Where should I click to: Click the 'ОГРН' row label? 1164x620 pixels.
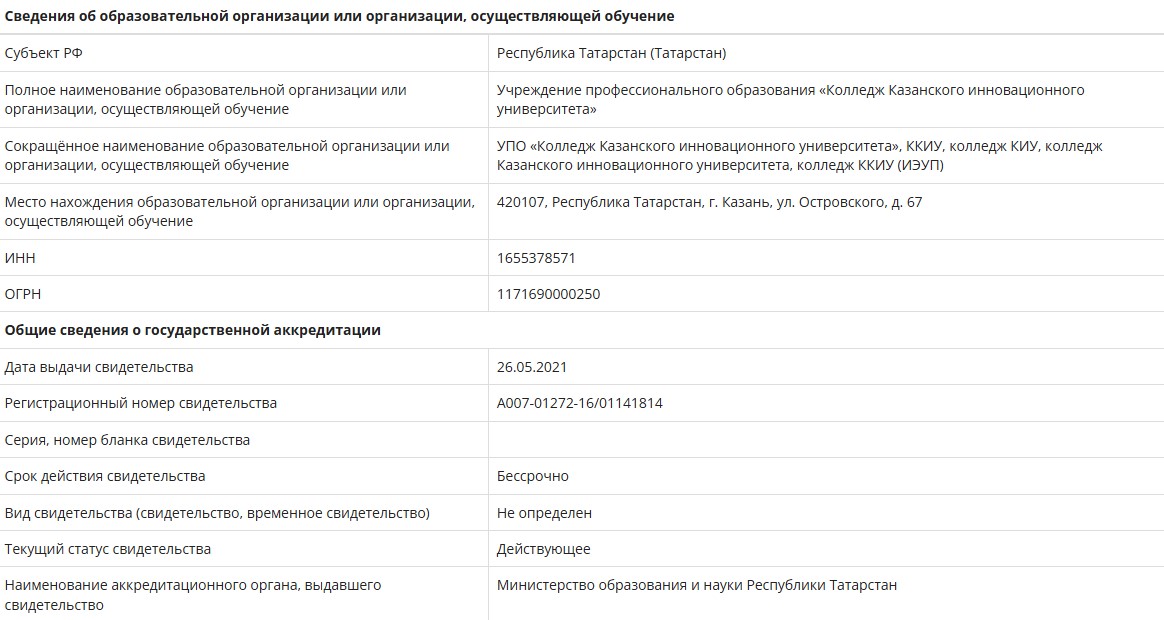[24, 294]
